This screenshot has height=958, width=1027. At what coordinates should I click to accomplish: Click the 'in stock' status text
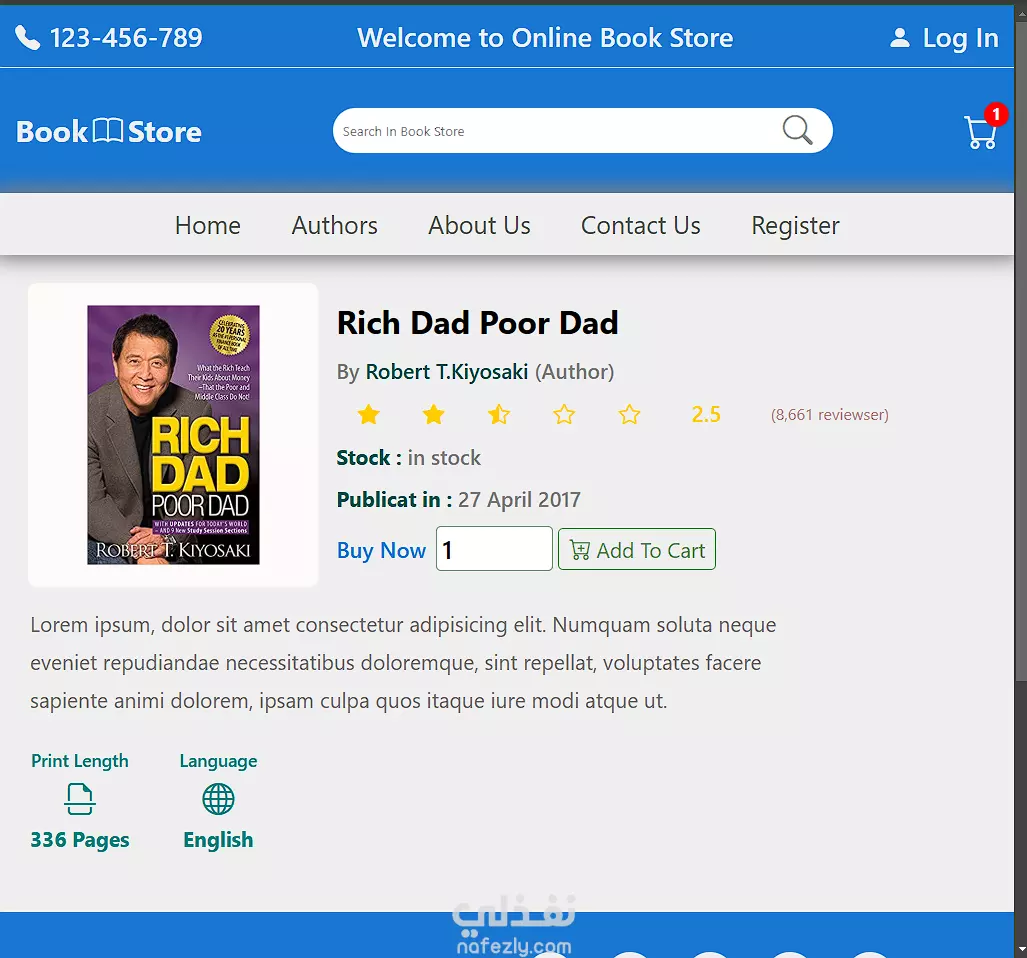(444, 458)
